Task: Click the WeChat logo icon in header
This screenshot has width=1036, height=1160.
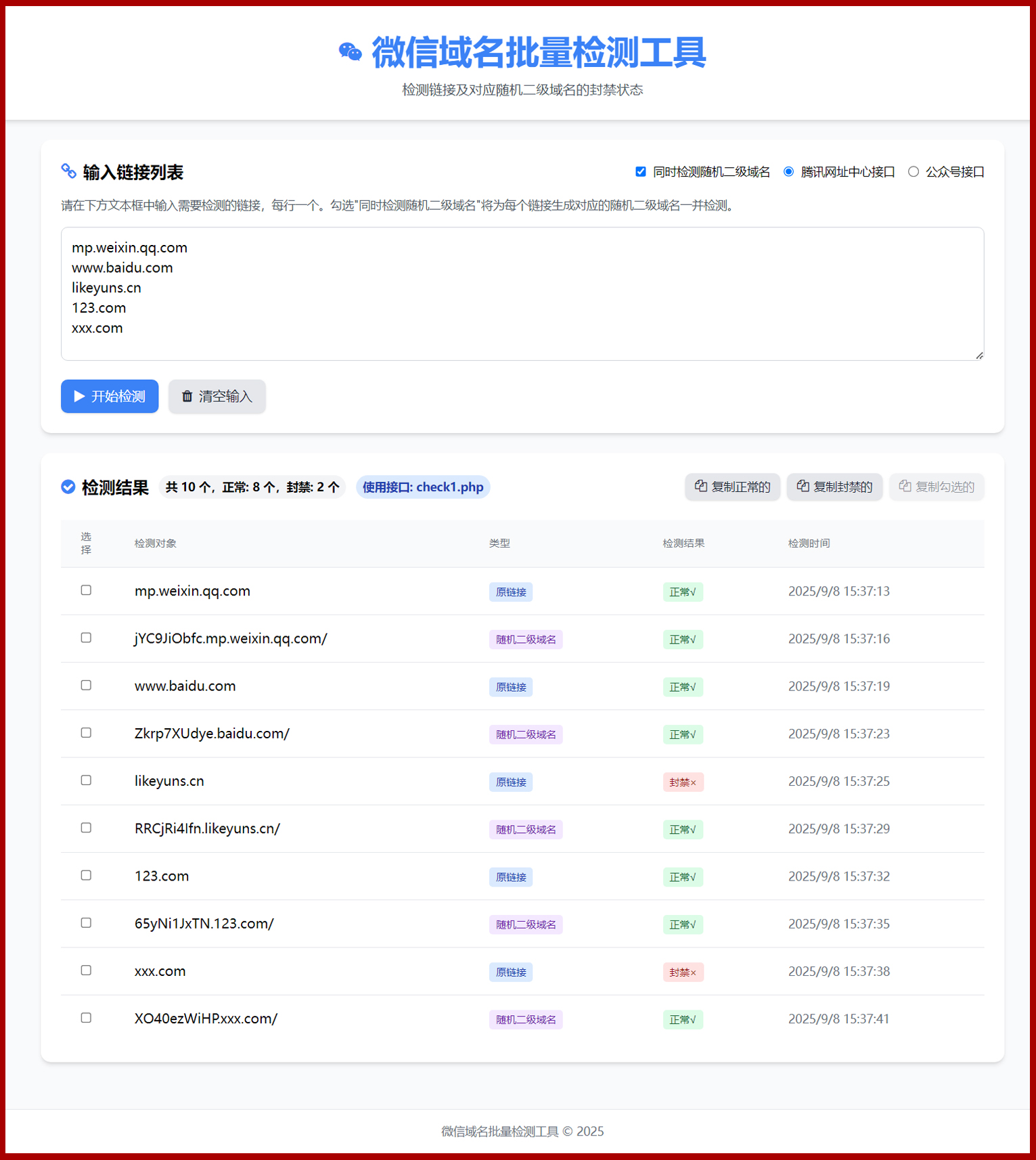Action: 350,52
